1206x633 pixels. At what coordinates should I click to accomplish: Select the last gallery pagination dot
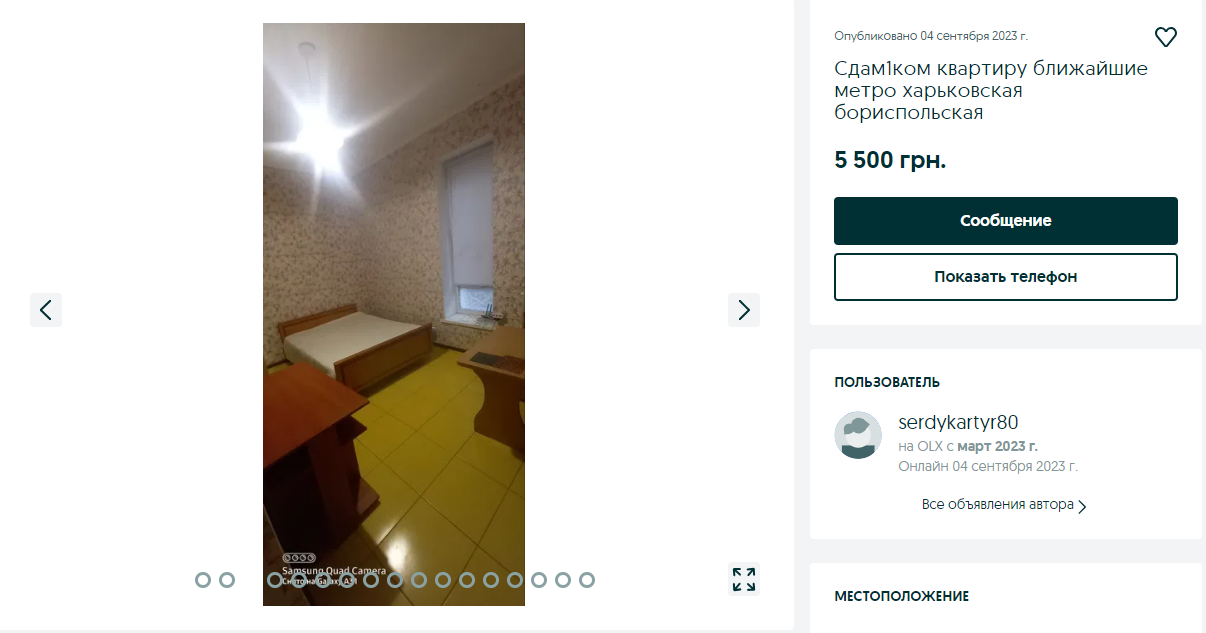click(587, 580)
